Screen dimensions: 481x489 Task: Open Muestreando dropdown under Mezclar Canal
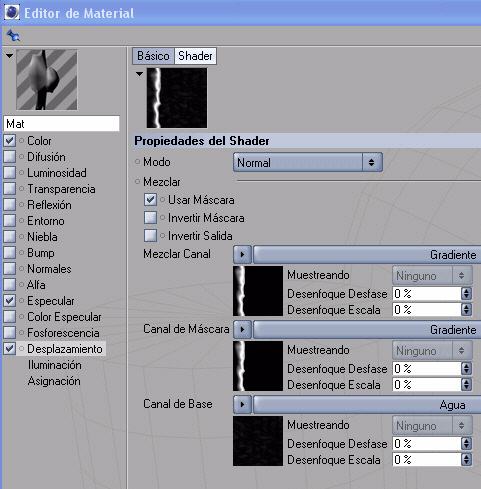(432, 275)
